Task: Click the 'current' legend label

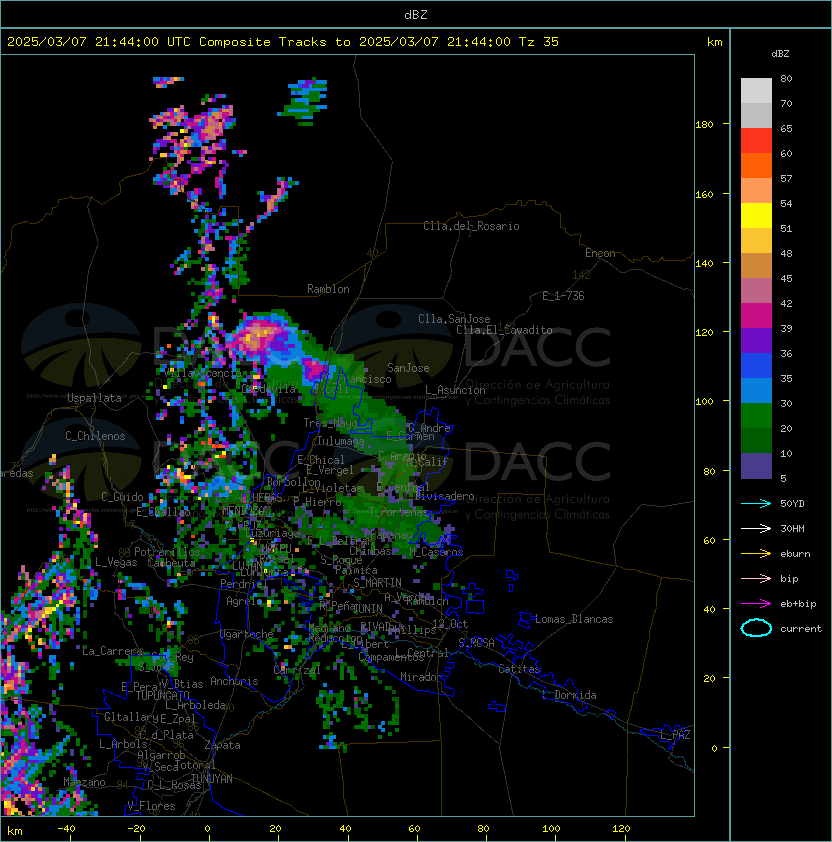Action: [x=801, y=629]
